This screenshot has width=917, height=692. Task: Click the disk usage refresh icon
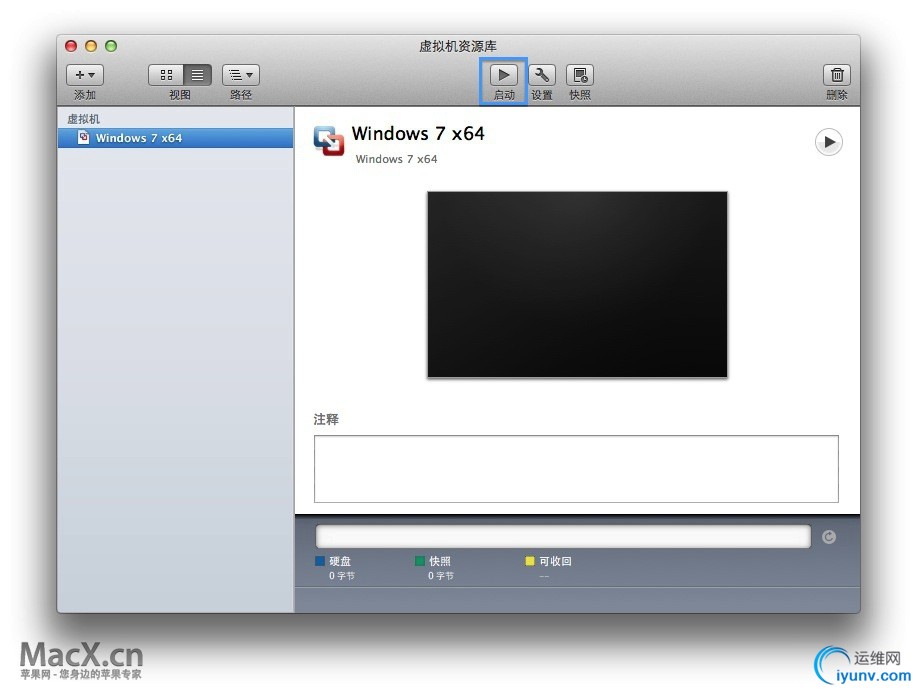(829, 537)
